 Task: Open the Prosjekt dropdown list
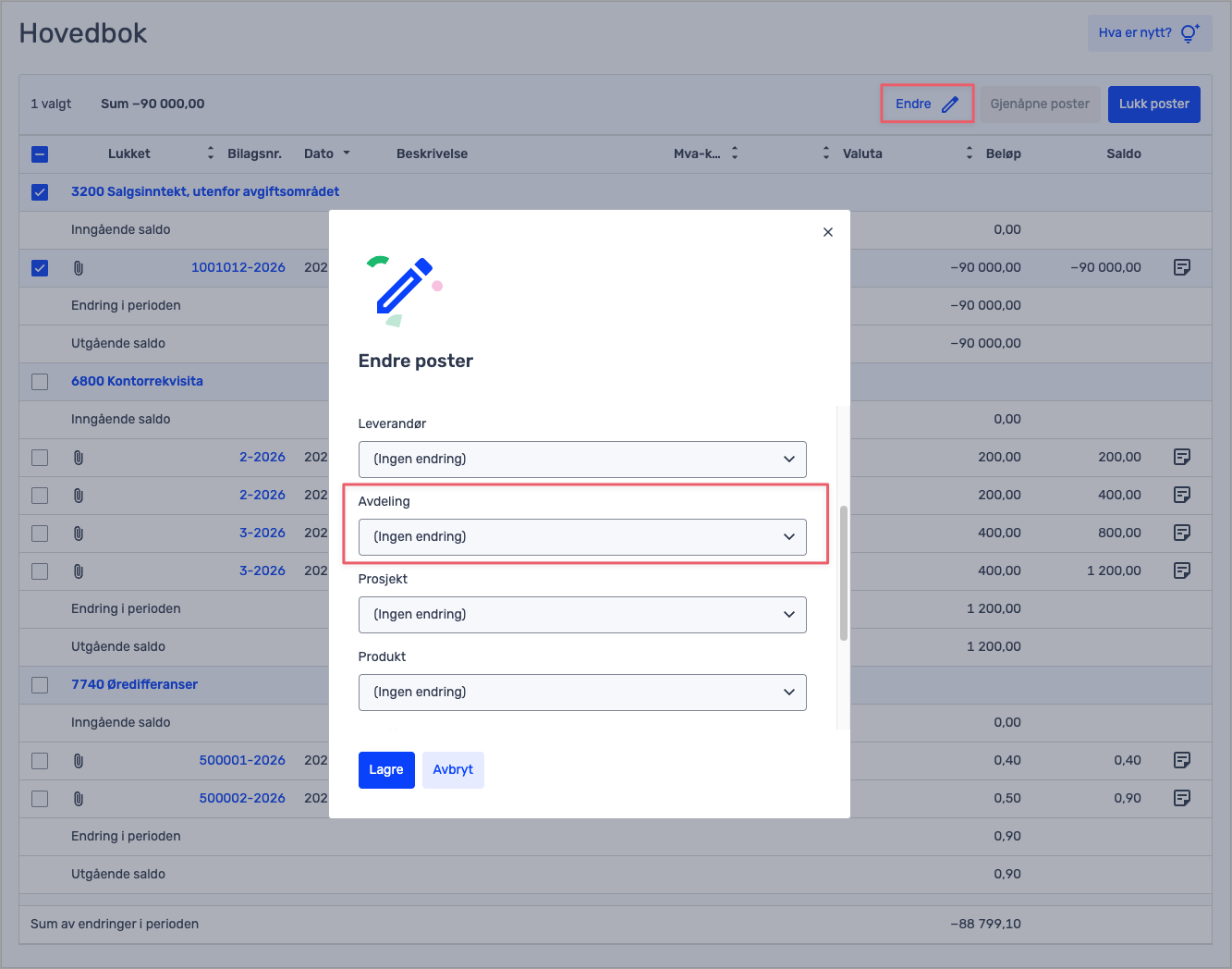coord(581,615)
